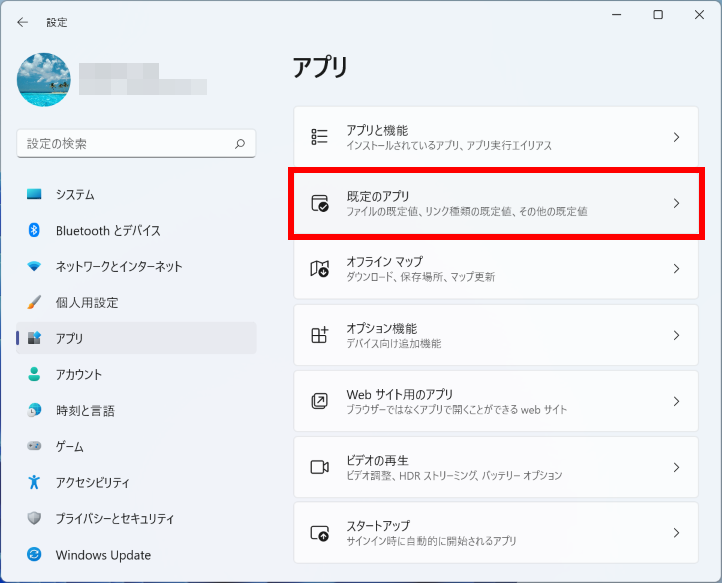Click the アカウント person icon
Screen dimensions: 722x583
(x=34, y=374)
